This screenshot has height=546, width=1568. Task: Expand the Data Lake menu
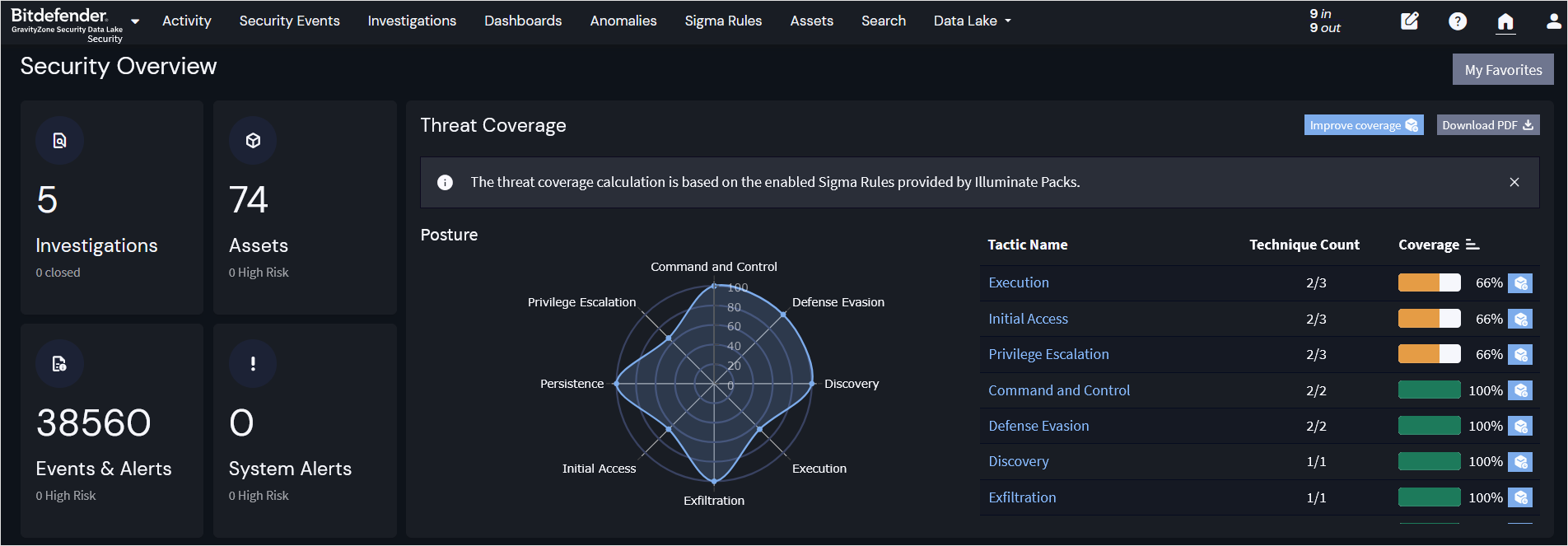click(x=972, y=21)
